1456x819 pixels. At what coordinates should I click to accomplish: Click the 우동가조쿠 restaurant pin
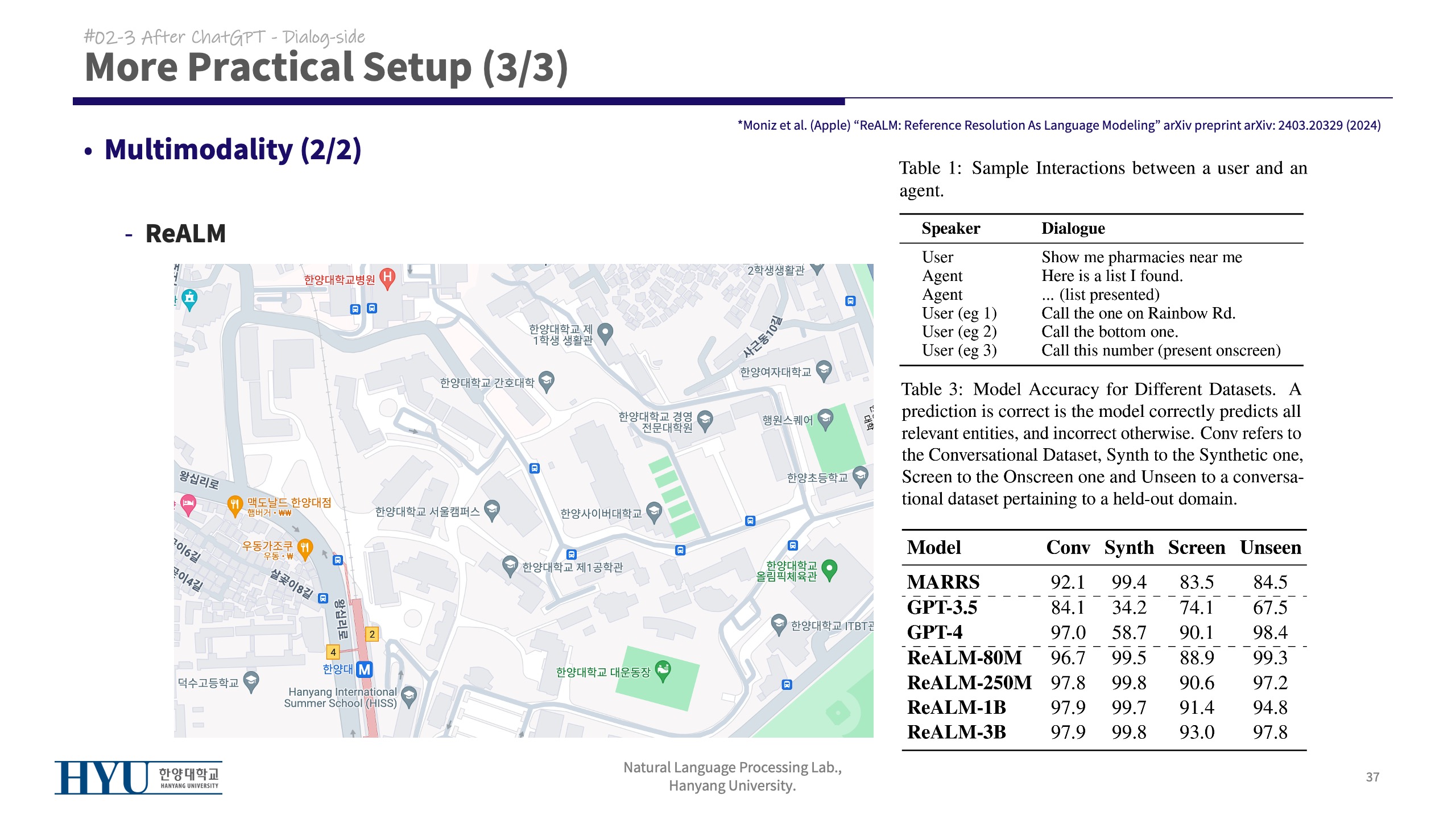coord(305,548)
